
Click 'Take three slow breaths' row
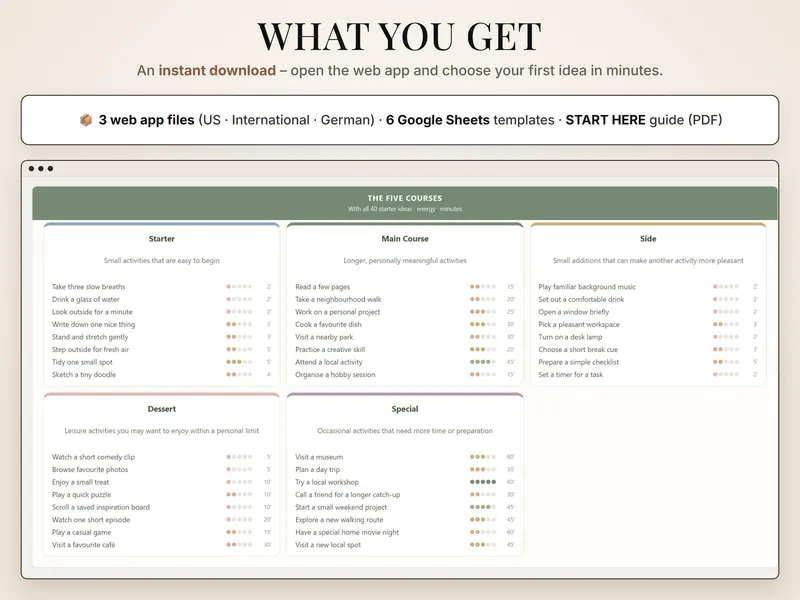coord(162,287)
